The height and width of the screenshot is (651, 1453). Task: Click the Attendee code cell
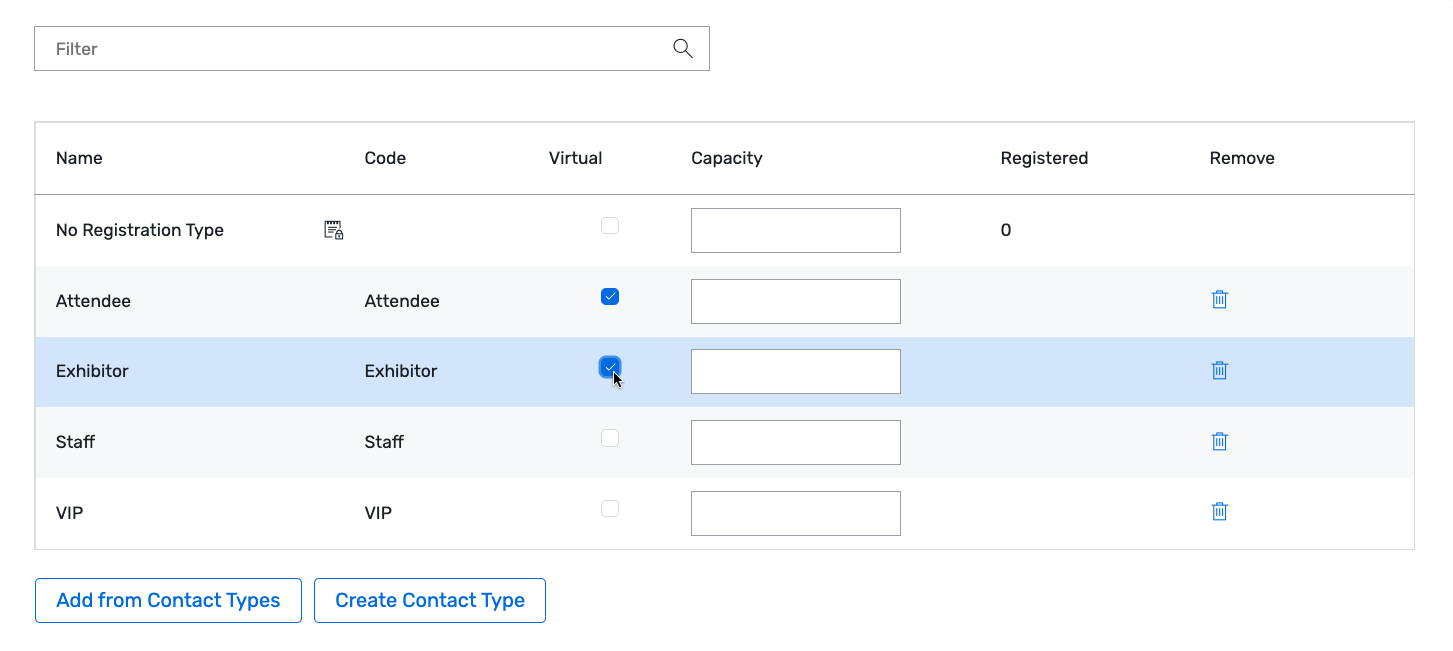click(x=402, y=301)
